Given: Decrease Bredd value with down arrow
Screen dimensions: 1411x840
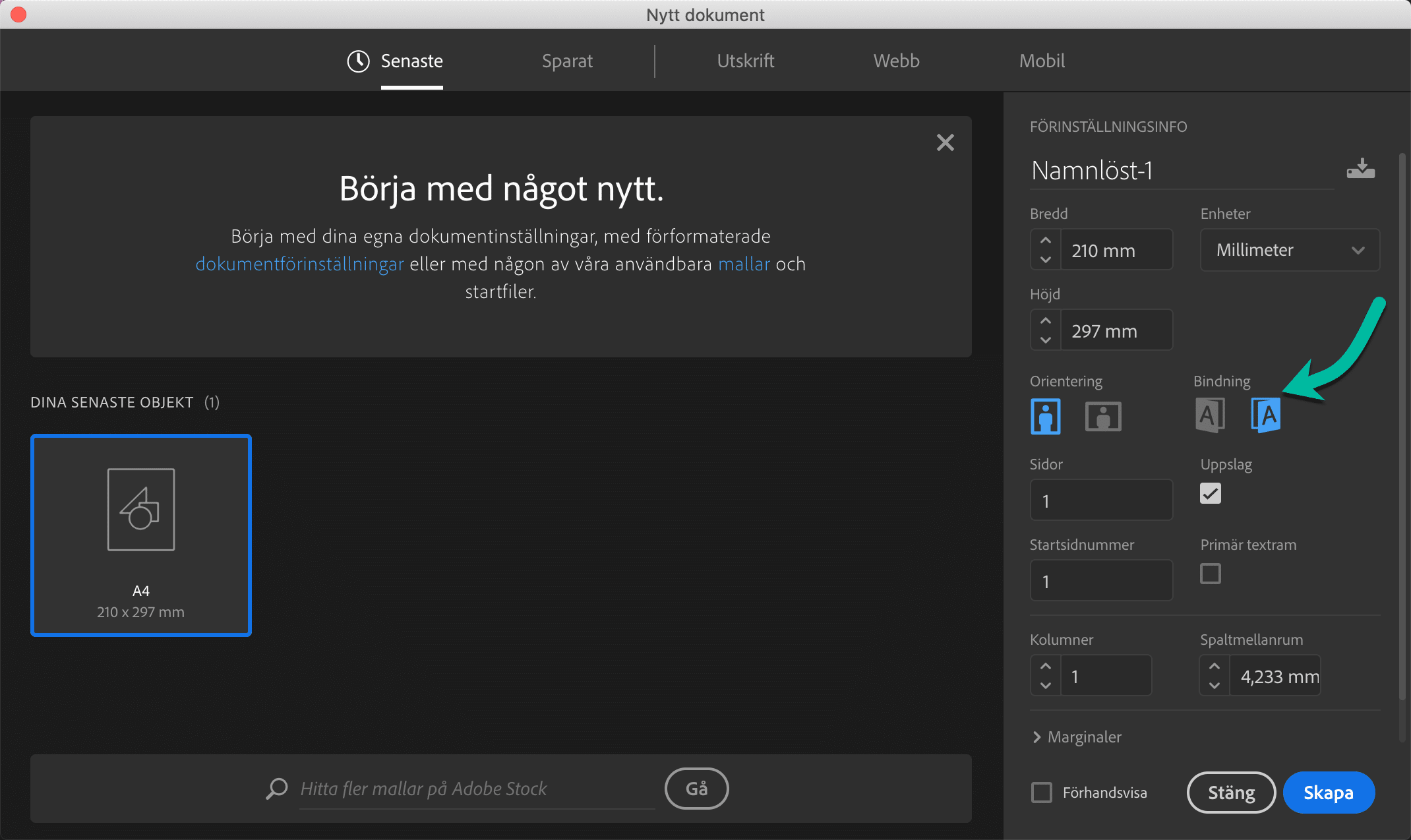Looking at the screenshot, I should [1046, 260].
